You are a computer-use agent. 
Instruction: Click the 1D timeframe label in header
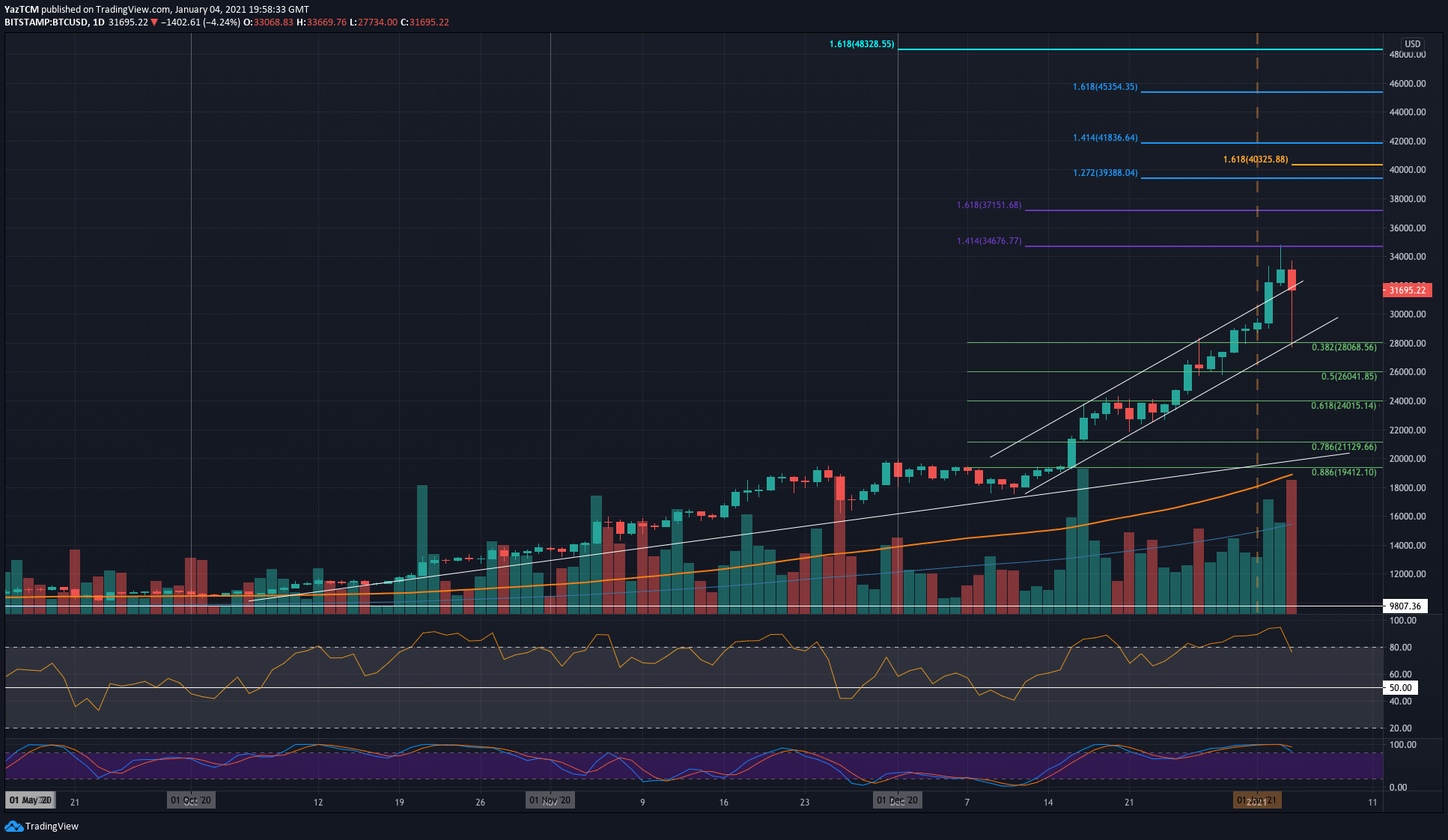coord(98,22)
